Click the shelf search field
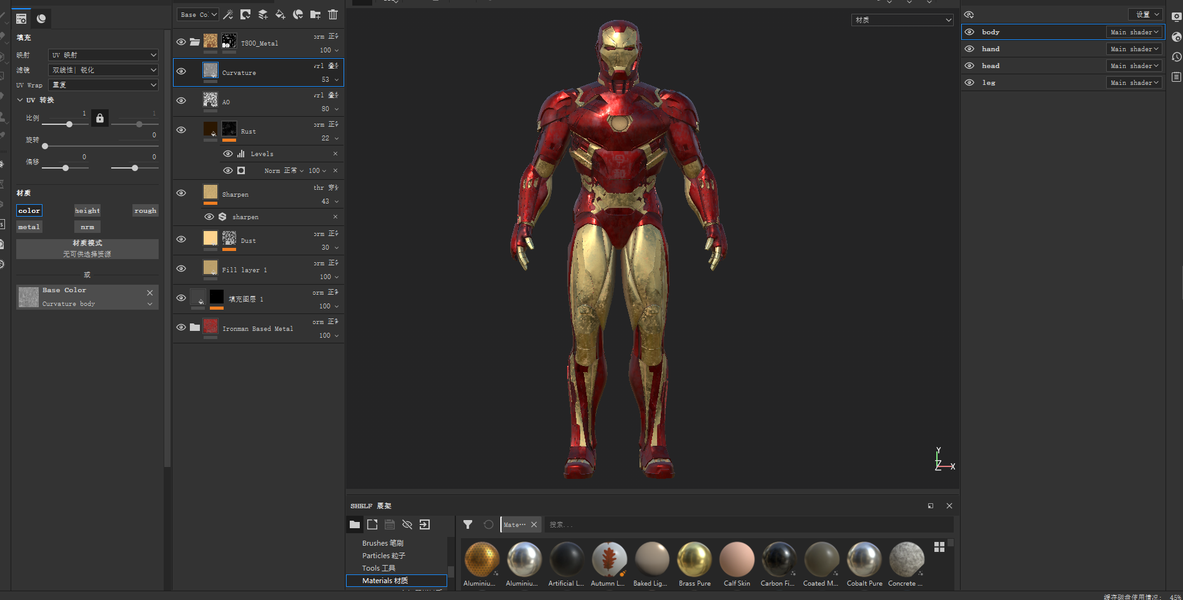The image size is (1183, 600). point(748,525)
